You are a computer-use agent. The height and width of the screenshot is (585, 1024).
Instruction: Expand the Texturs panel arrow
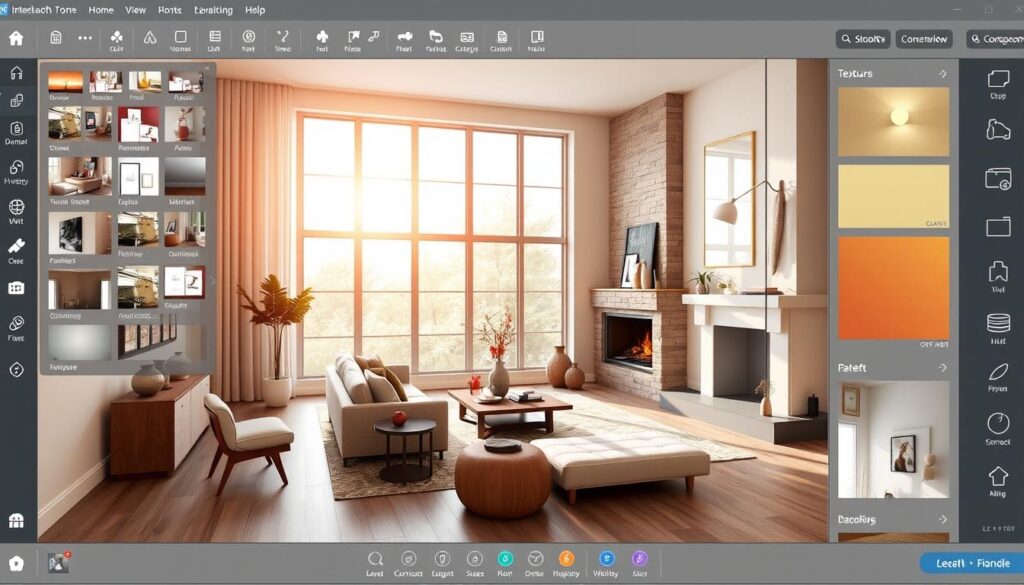pos(942,74)
